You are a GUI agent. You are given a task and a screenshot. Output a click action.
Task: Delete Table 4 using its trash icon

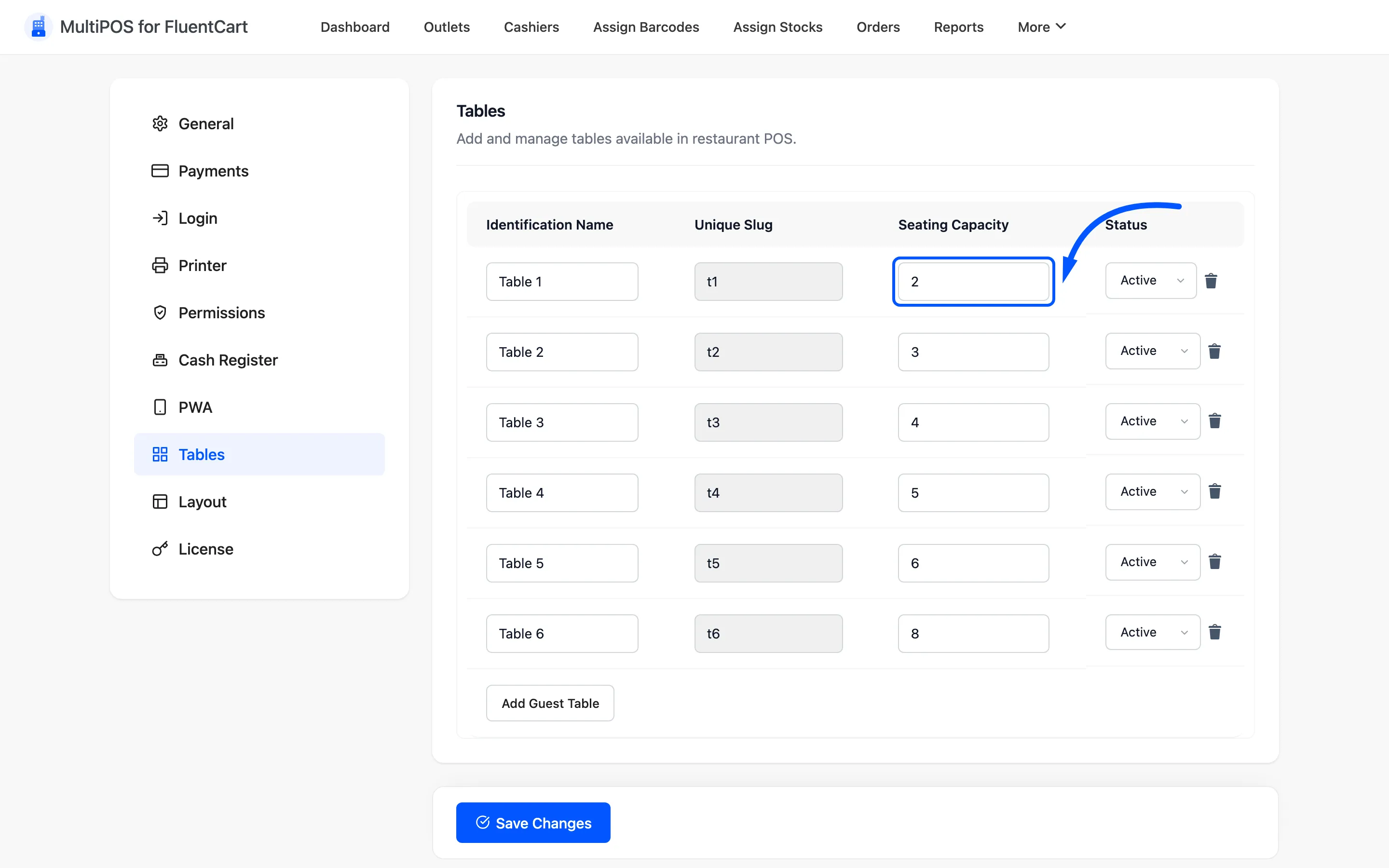tap(1214, 491)
